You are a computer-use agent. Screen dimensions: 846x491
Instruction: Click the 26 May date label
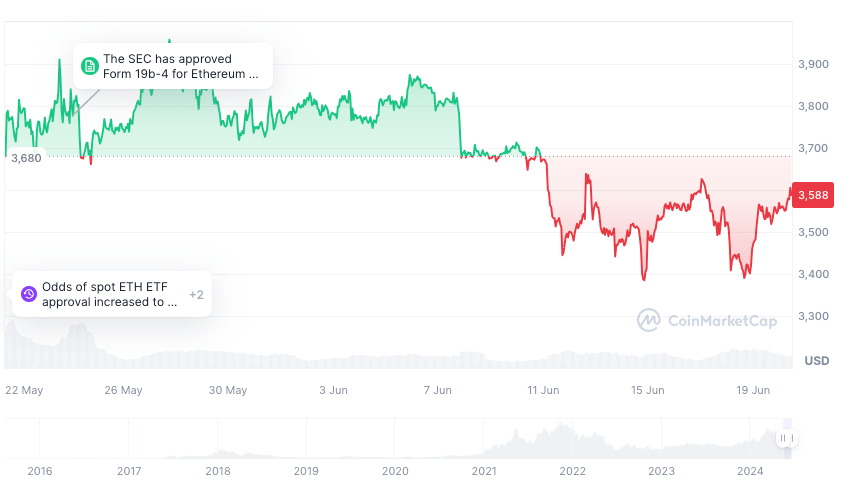point(124,390)
